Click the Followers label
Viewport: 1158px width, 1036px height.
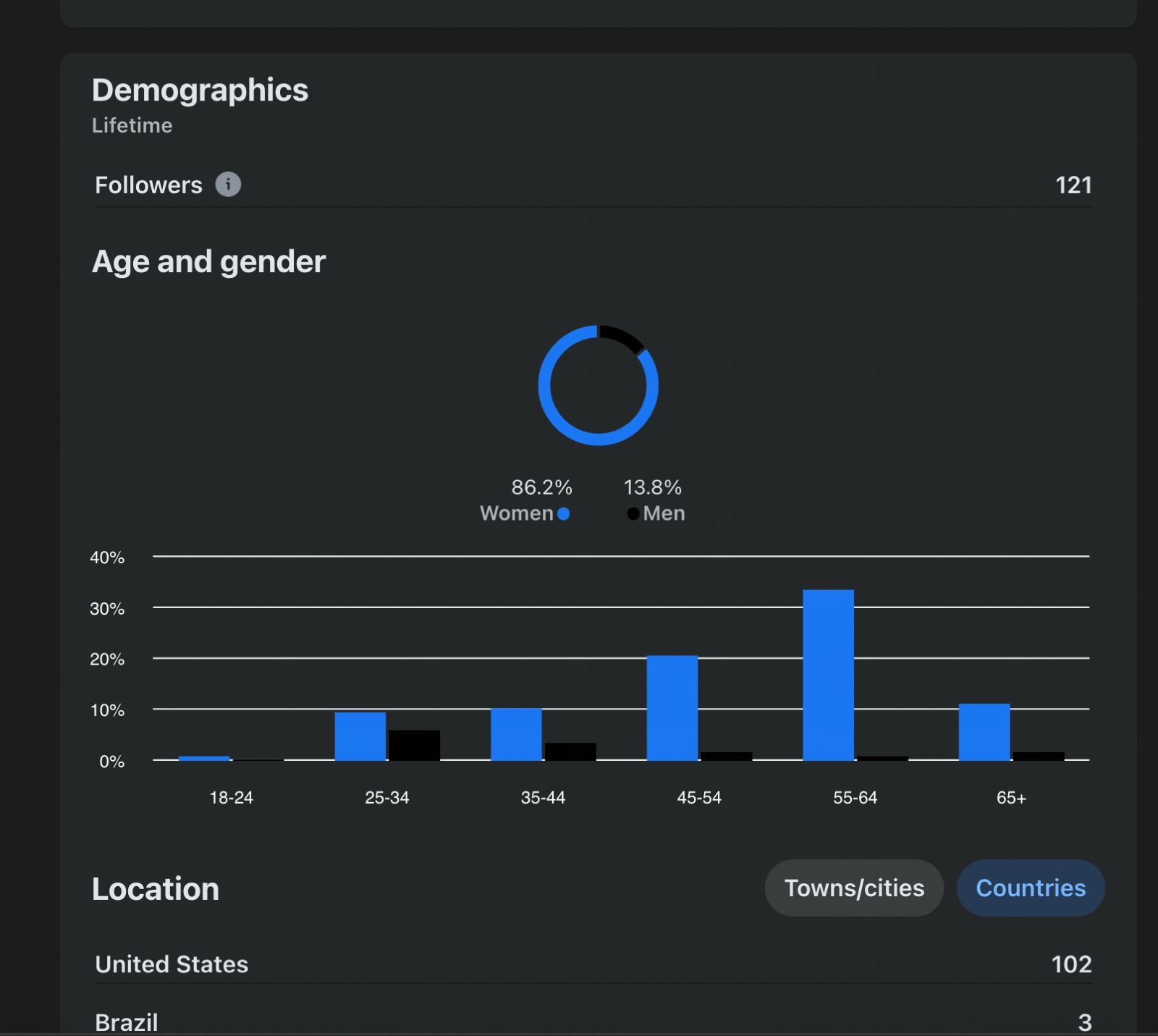[148, 185]
